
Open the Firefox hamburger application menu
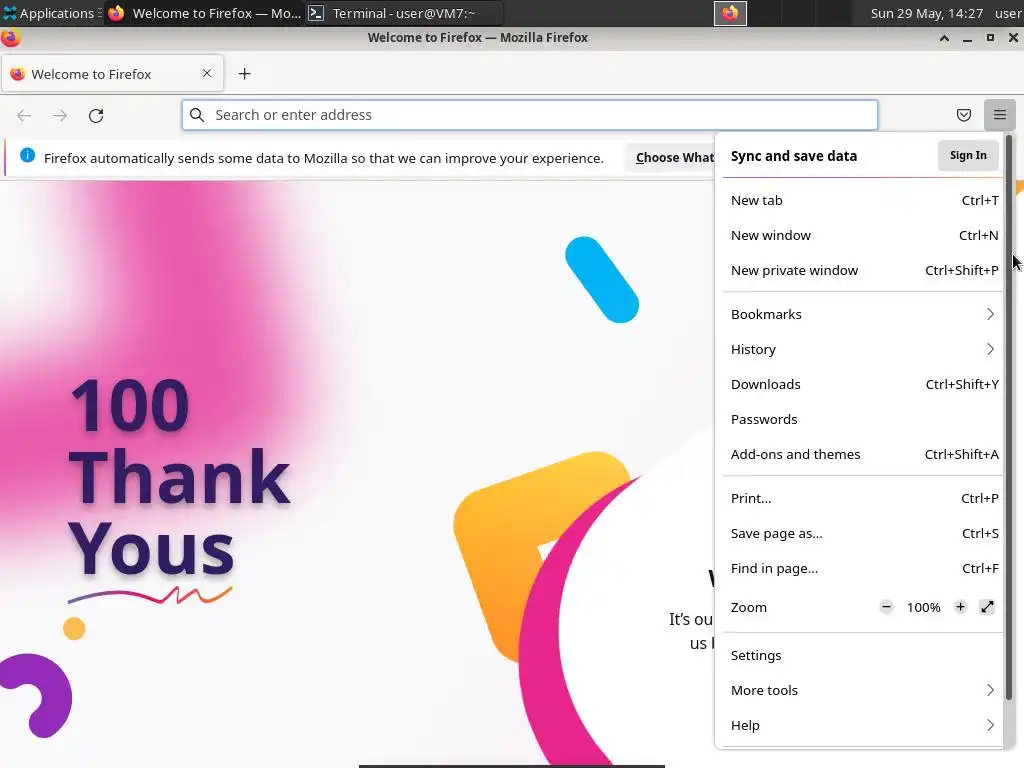pos(999,115)
